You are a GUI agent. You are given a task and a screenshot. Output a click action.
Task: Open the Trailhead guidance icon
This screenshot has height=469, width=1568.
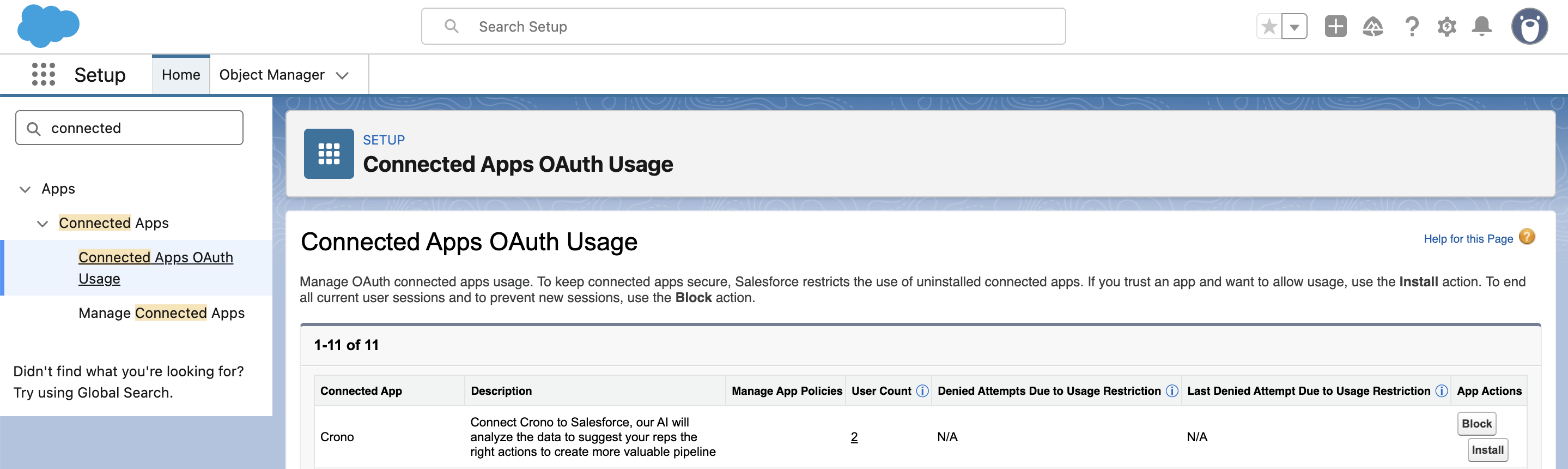point(1373,27)
